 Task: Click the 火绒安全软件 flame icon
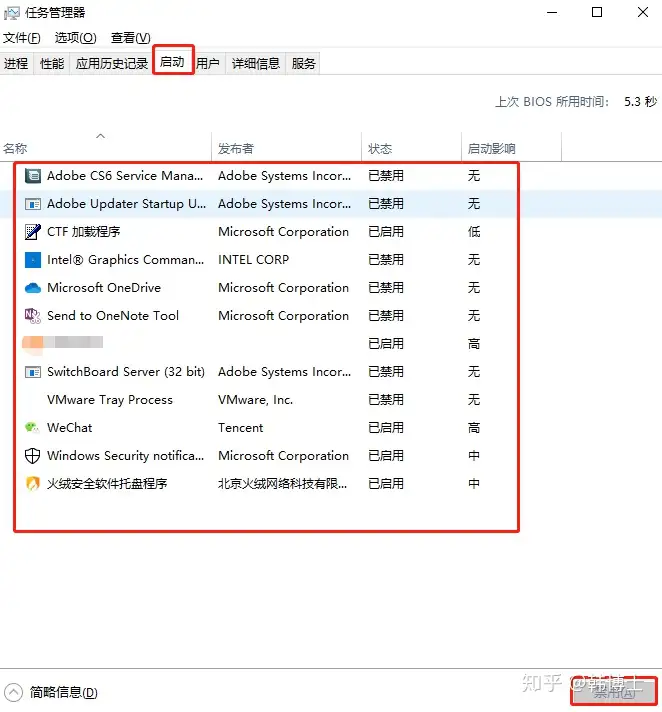(x=32, y=484)
